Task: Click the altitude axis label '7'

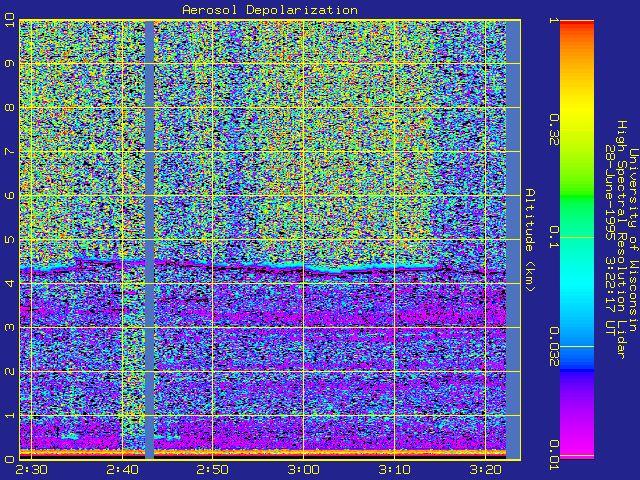Action: (x=9, y=151)
